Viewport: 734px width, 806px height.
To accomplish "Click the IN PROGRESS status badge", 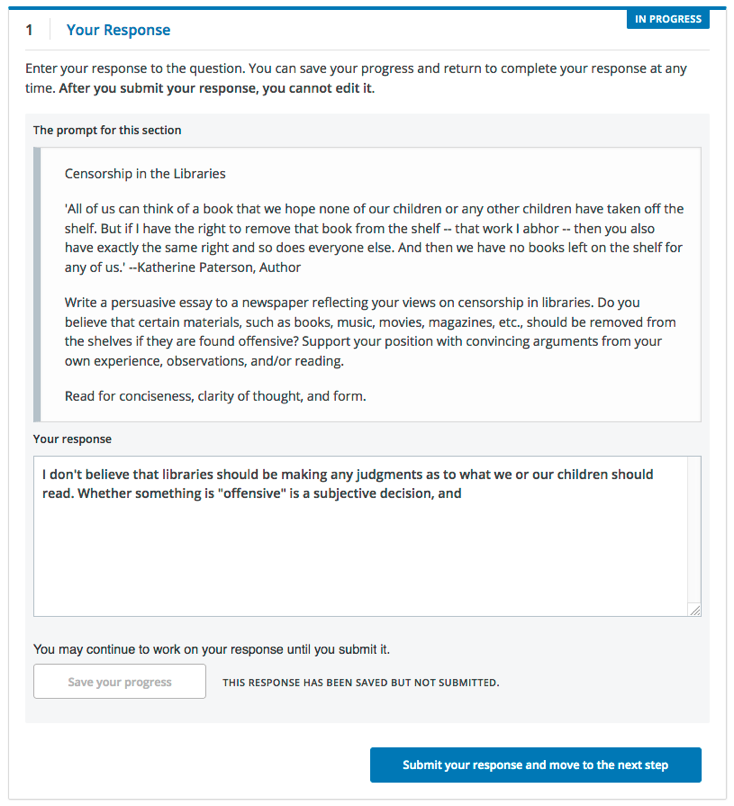I will (x=668, y=19).
